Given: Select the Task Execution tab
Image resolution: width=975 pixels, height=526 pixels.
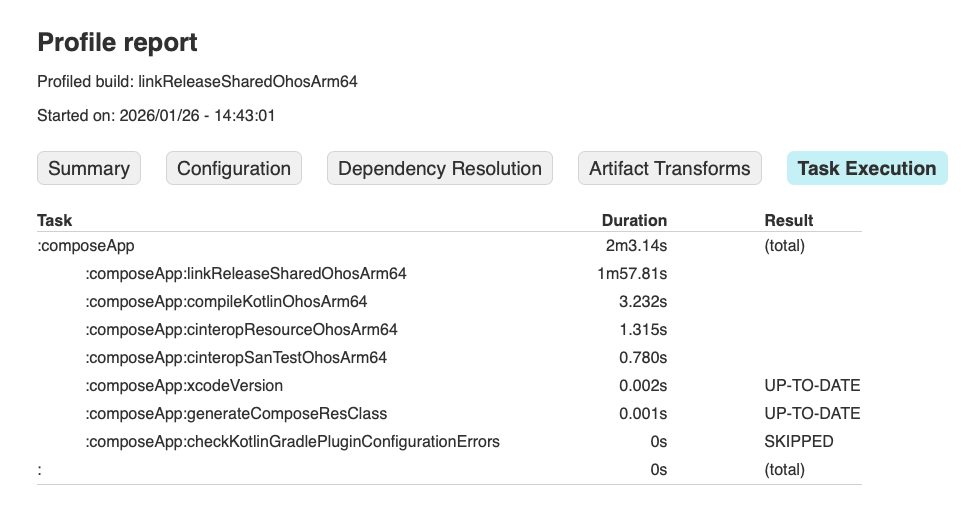Looking at the screenshot, I should (x=867, y=169).
